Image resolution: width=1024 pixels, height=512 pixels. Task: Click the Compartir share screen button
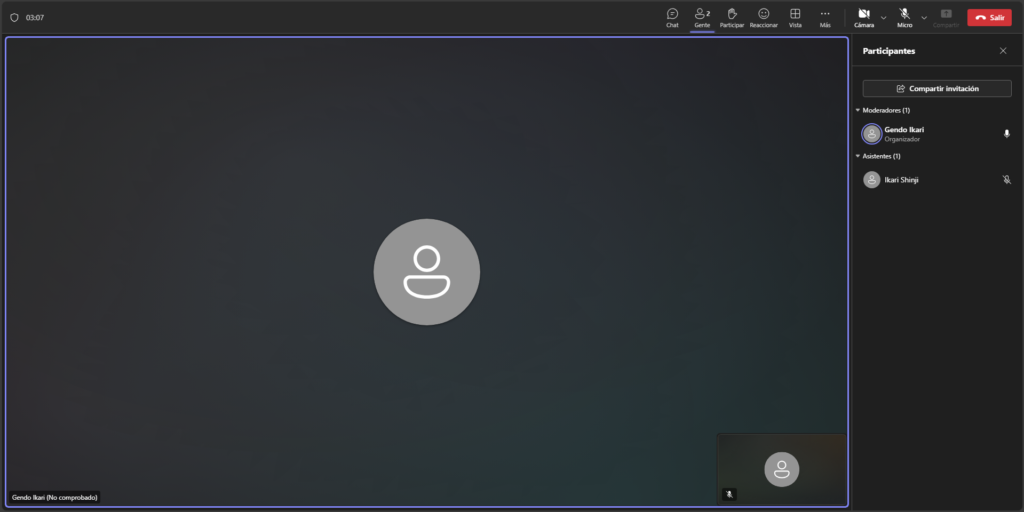[946, 18]
